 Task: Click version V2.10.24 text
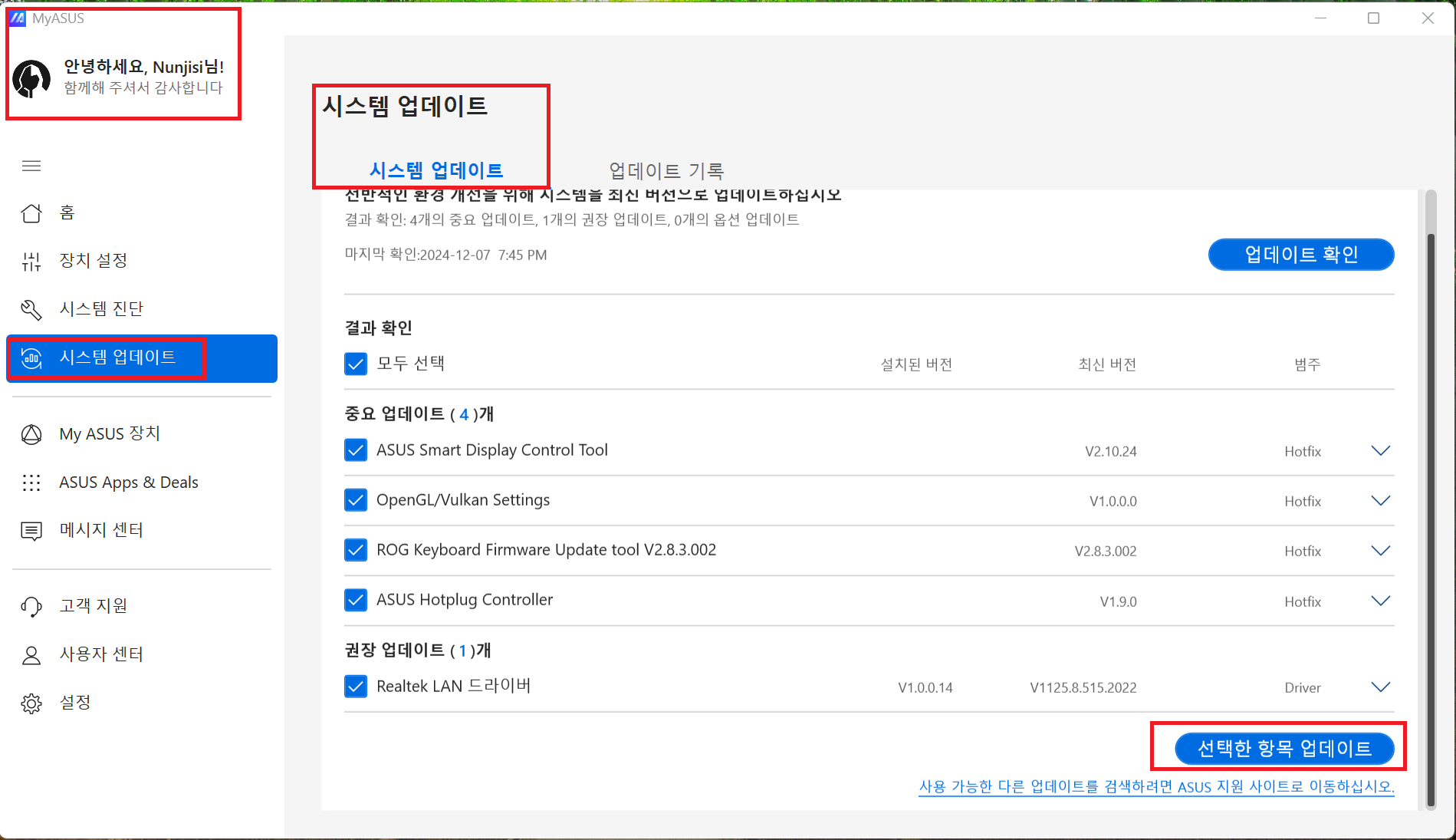click(1111, 452)
